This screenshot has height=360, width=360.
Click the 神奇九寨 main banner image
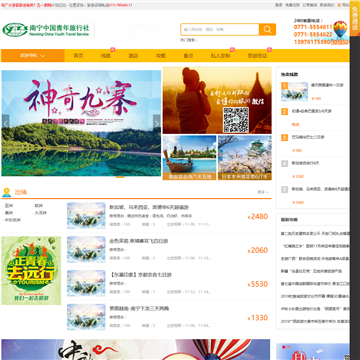coord(81,123)
